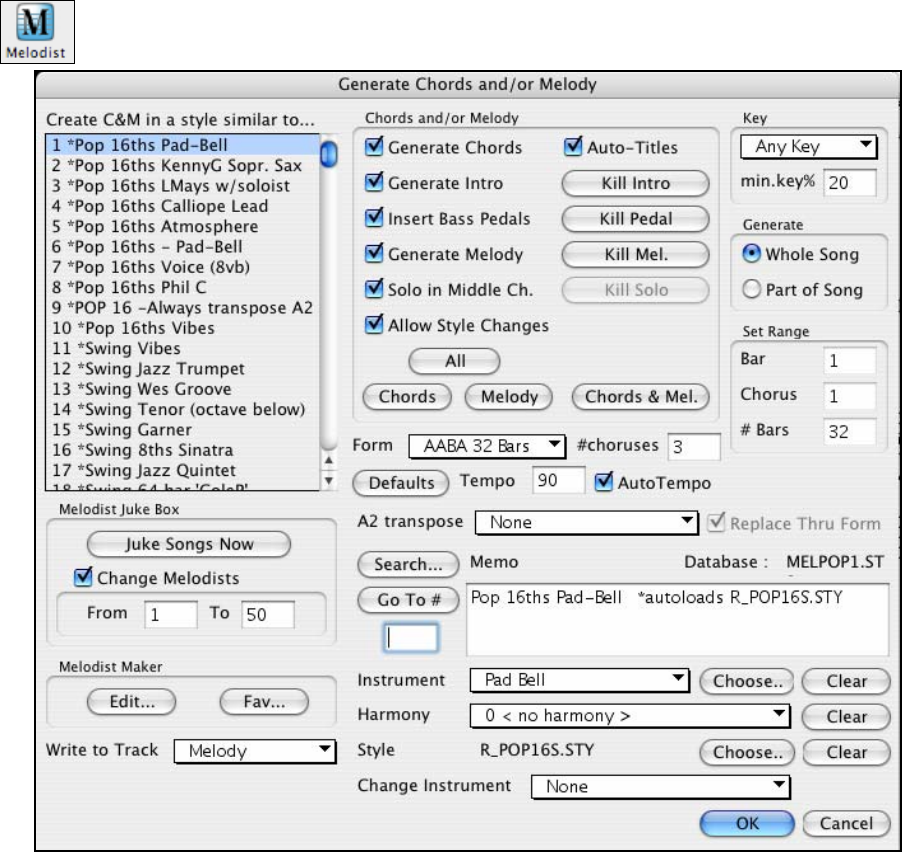Click the Kill Intro button
Image resolution: width=902 pixels, height=852 pixels.
pyautogui.click(x=636, y=183)
